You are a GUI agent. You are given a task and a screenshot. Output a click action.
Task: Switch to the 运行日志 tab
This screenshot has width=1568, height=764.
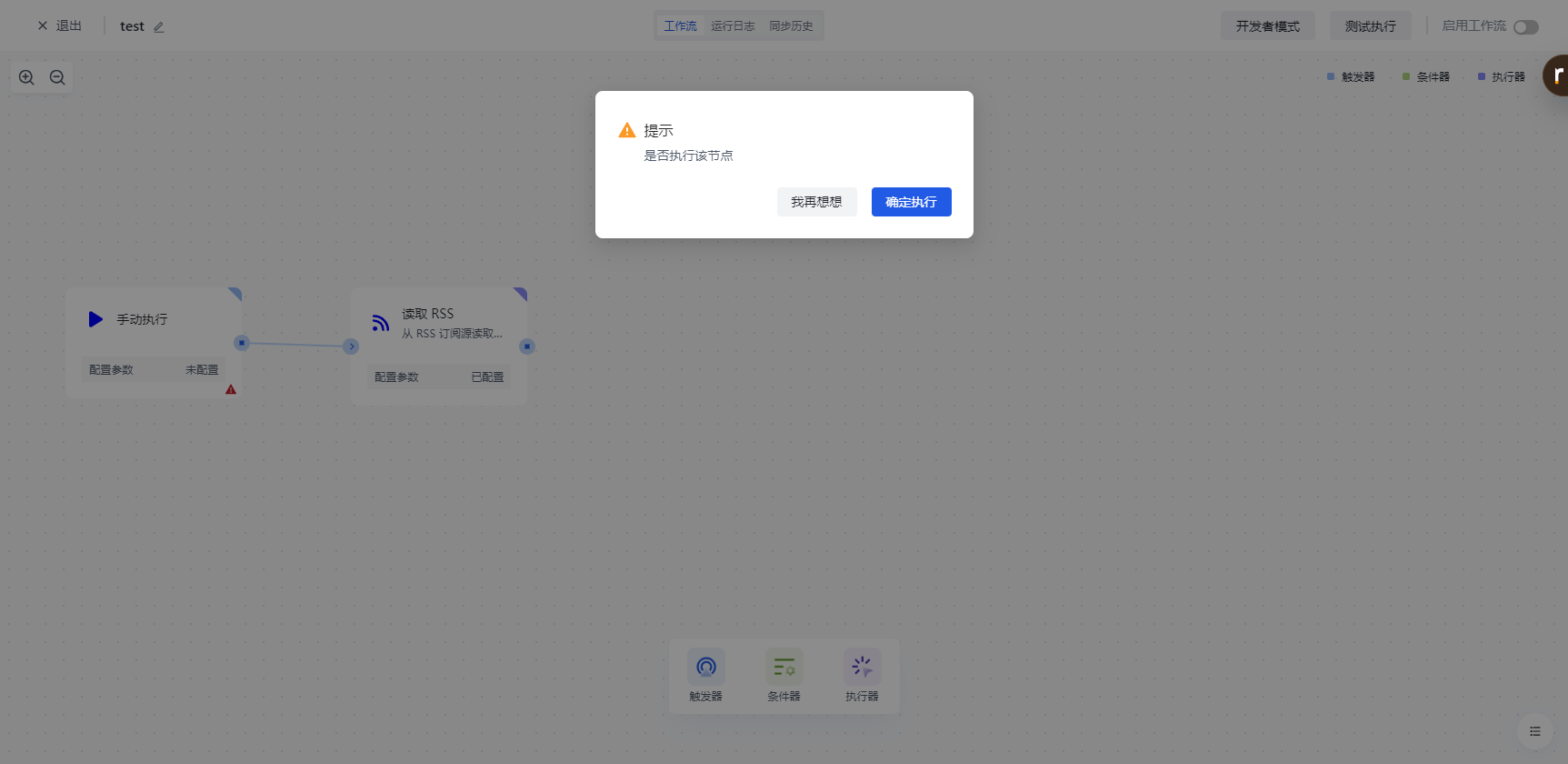click(733, 26)
